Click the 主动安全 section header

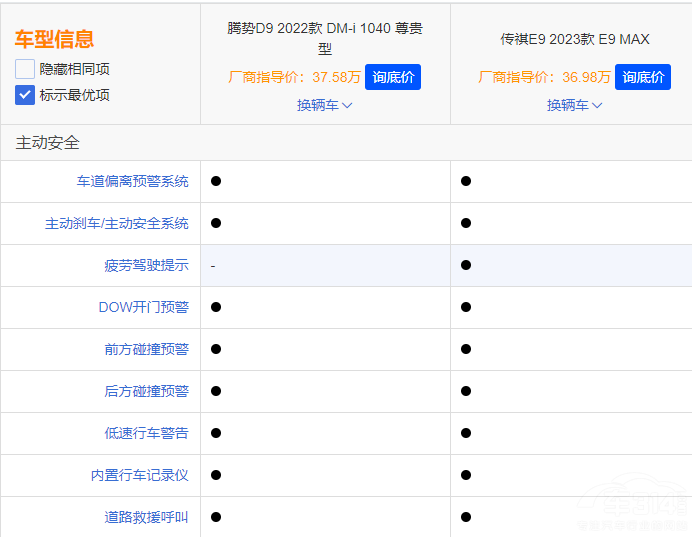(x=48, y=143)
